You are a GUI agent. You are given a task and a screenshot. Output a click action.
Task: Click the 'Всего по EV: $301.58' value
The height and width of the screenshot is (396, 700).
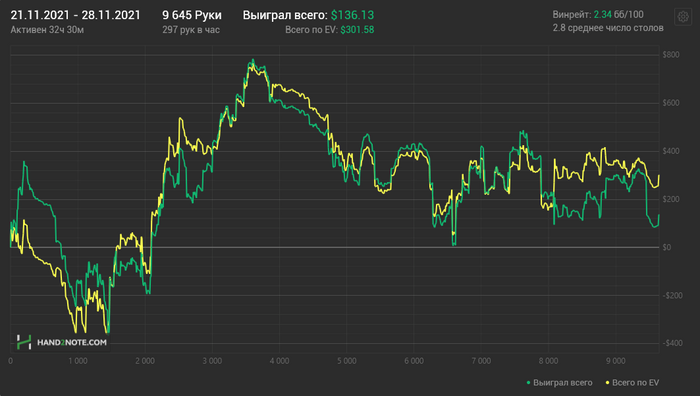coord(330,30)
